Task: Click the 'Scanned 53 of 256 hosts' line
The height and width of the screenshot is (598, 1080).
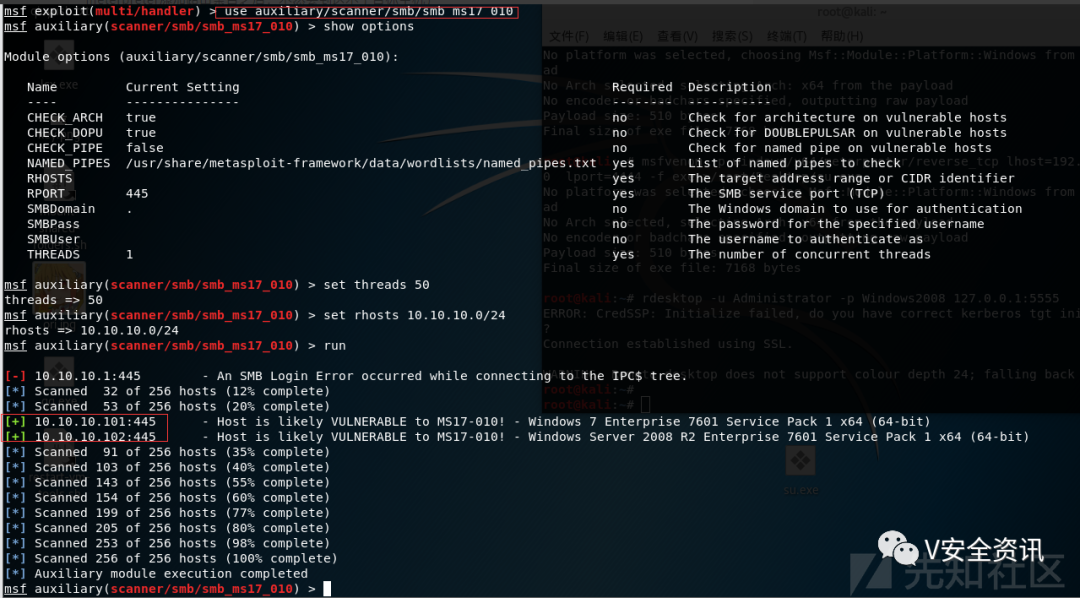Action: pos(167,406)
